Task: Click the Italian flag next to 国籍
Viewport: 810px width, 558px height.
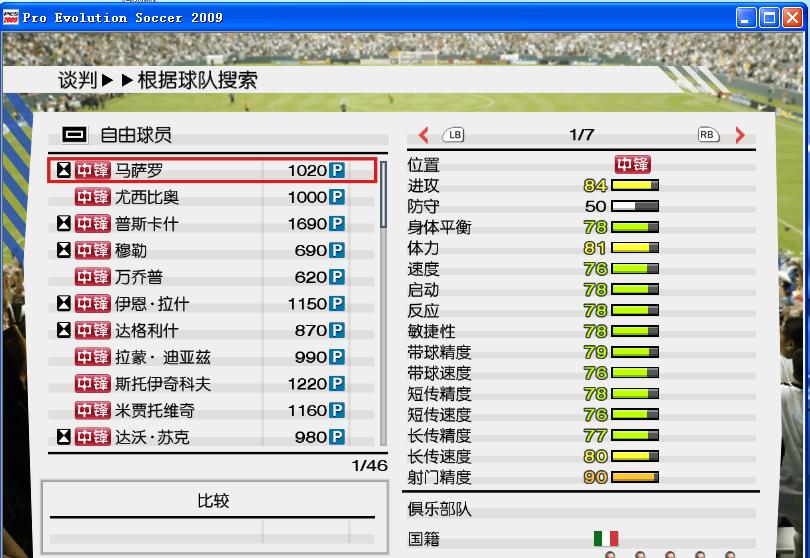Action: click(606, 538)
